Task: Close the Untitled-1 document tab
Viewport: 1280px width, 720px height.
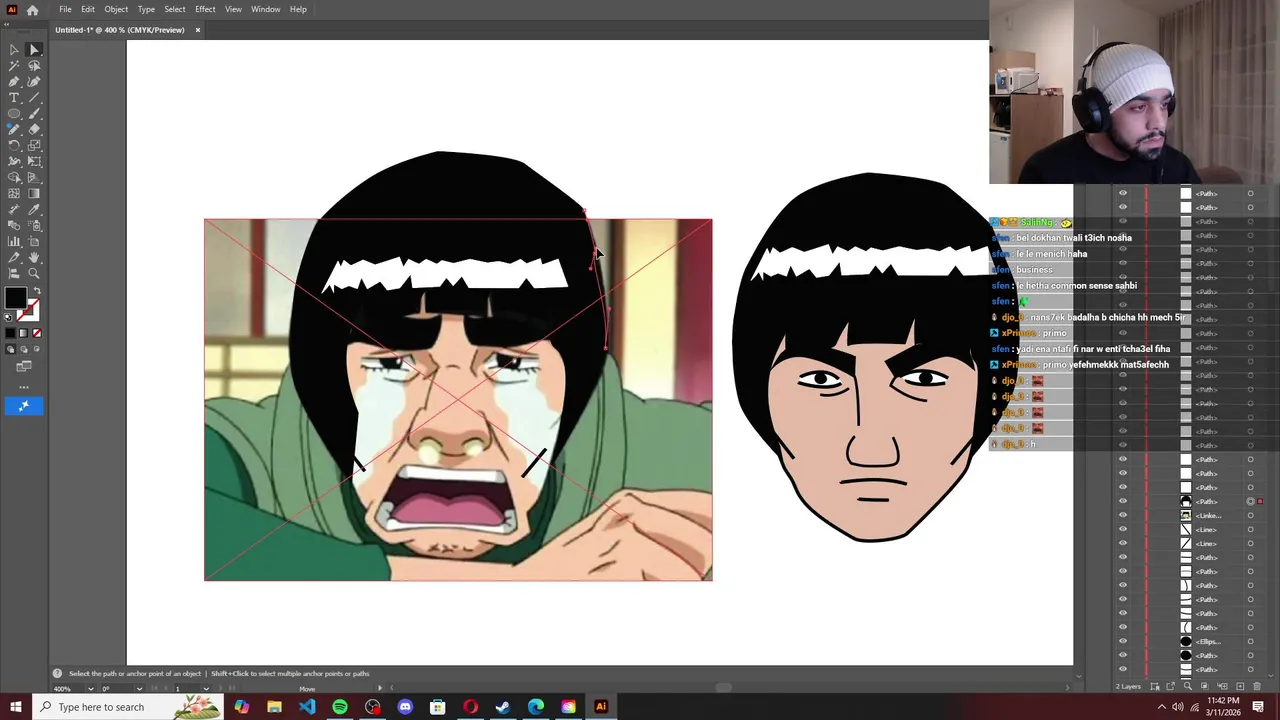Action: pos(197,30)
